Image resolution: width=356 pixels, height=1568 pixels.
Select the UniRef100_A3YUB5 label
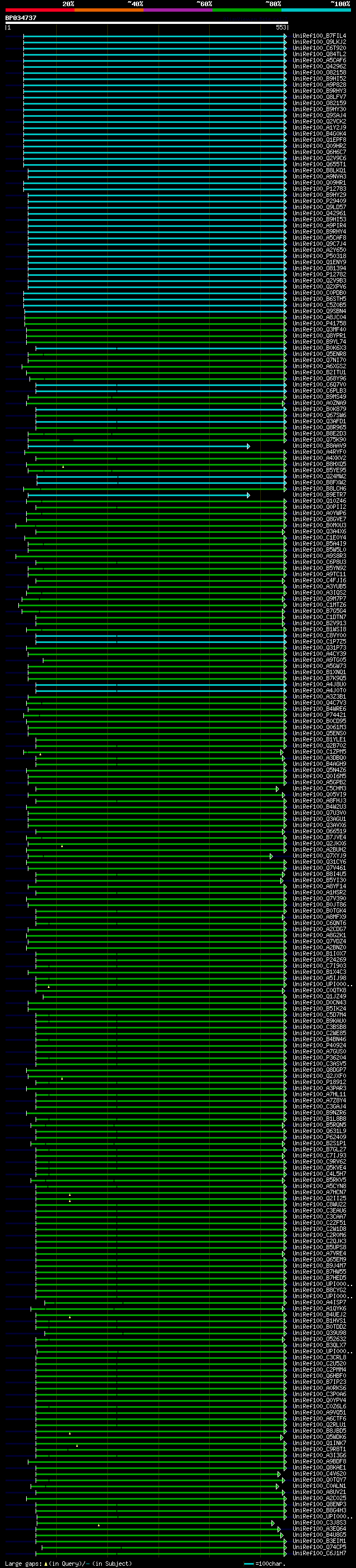click(x=319, y=586)
